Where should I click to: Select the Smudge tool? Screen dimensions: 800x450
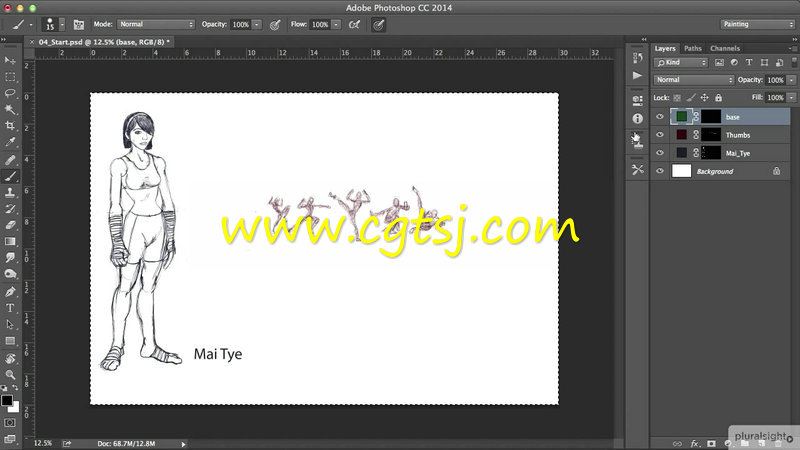point(10,257)
